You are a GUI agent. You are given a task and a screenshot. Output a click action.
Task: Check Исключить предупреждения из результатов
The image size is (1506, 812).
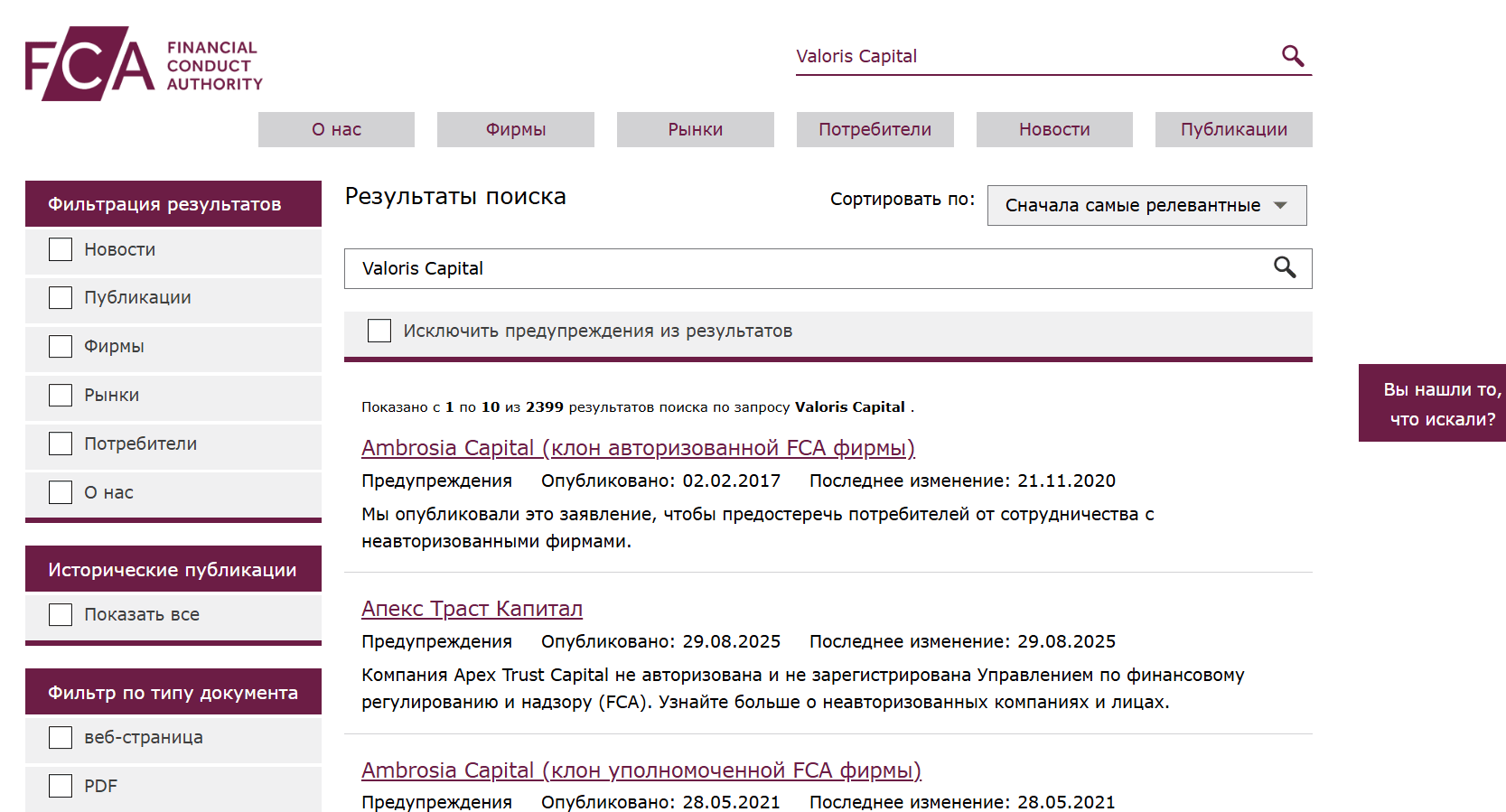pos(379,331)
